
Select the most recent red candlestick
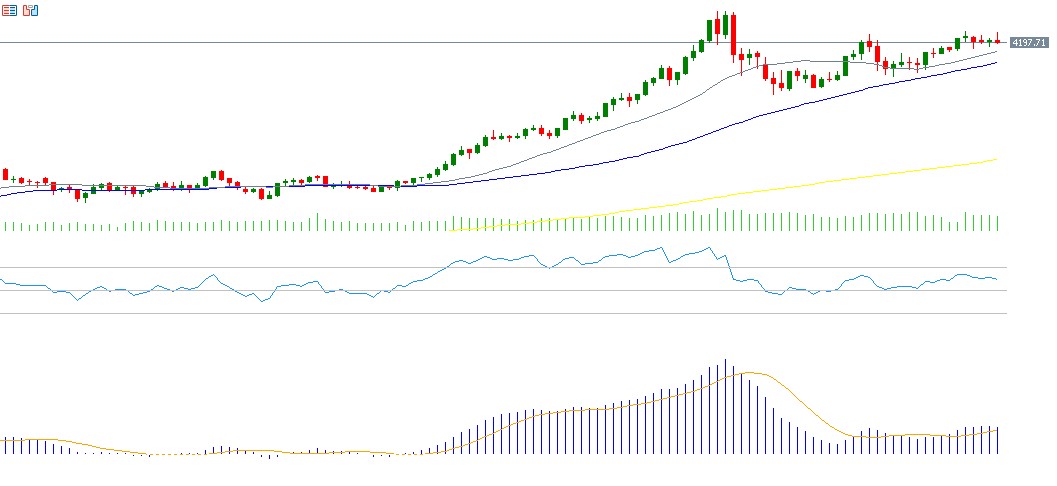[x=997, y=40]
